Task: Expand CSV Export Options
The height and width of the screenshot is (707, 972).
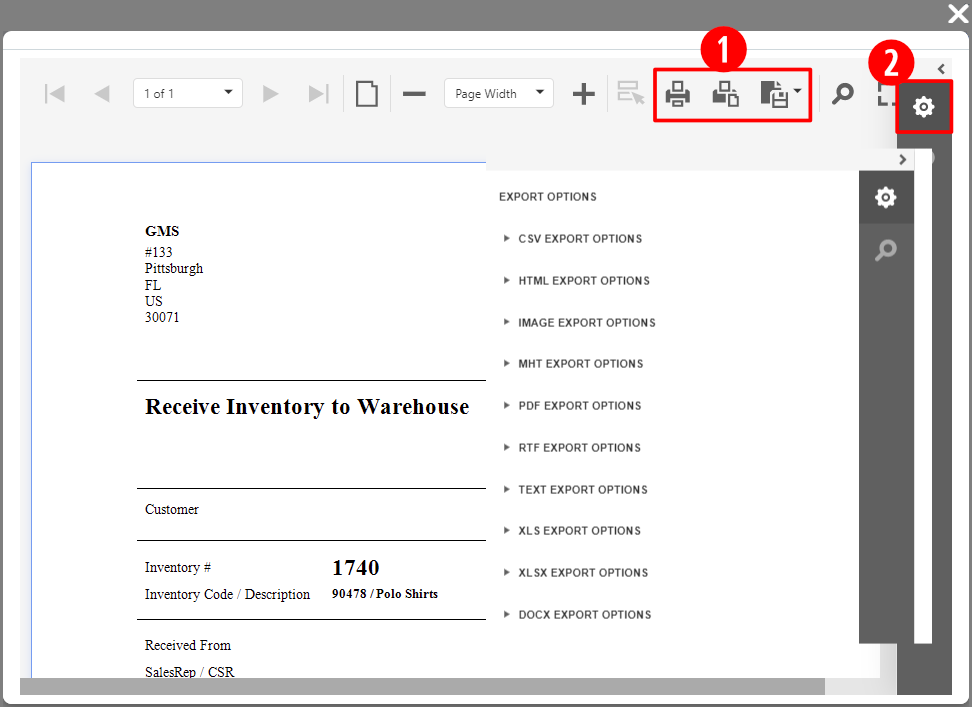Action: coord(579,239)
